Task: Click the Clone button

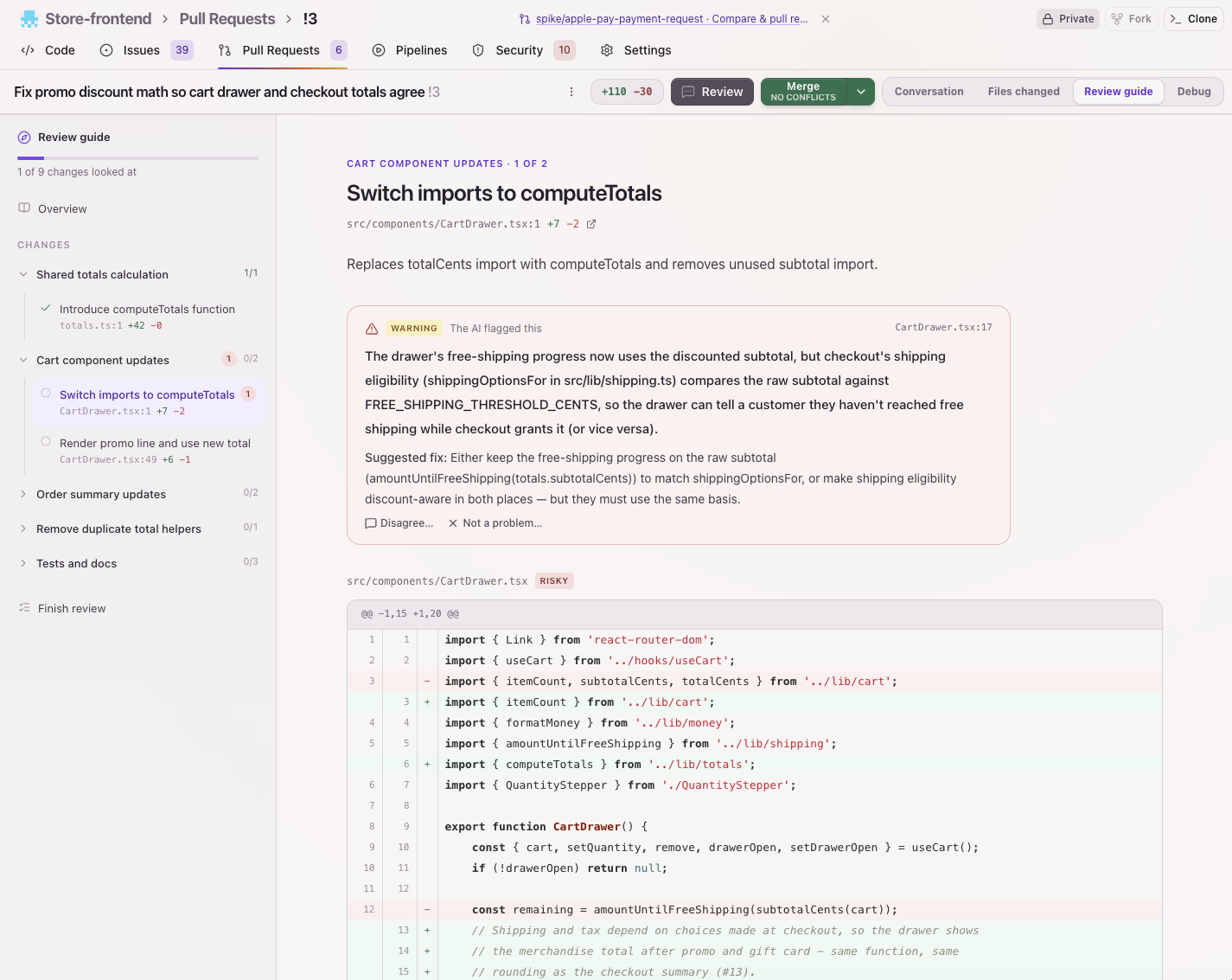Action: (1193, 19)
